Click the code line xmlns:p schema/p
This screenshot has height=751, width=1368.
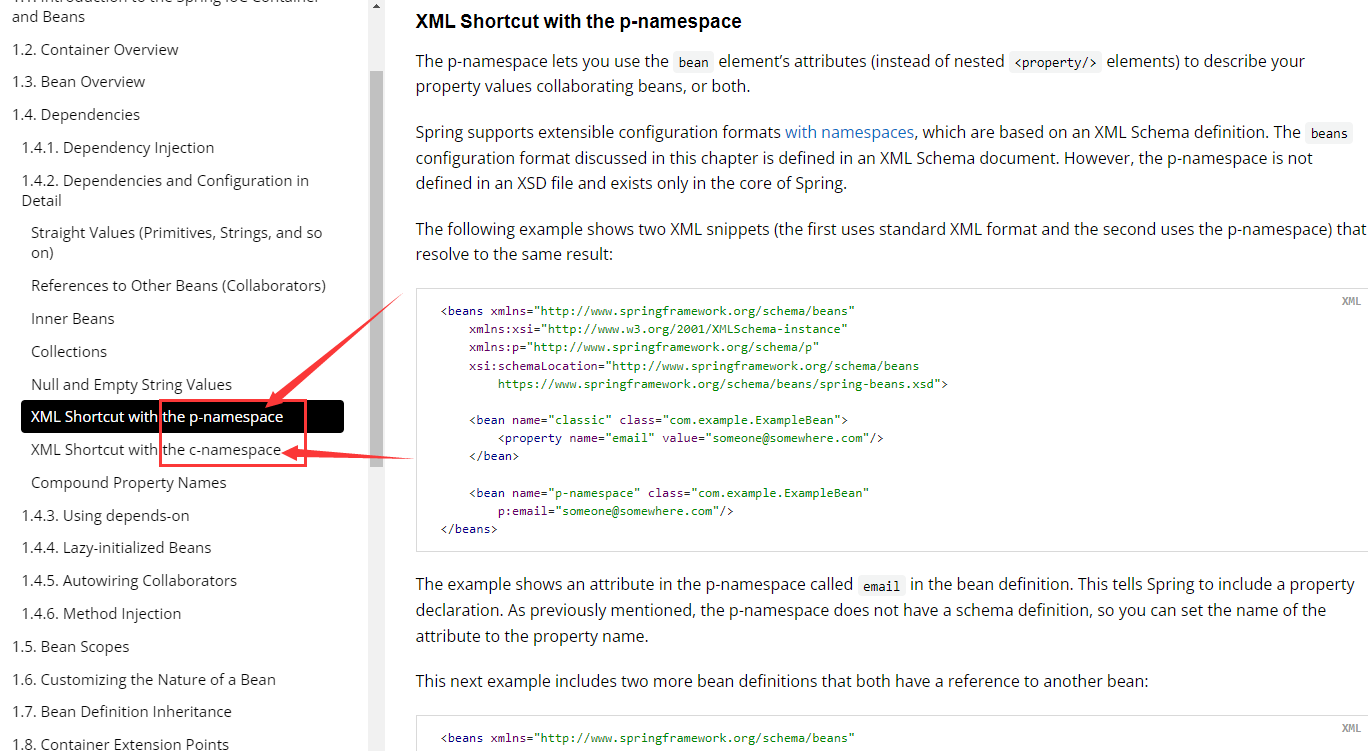pos(644,347)
